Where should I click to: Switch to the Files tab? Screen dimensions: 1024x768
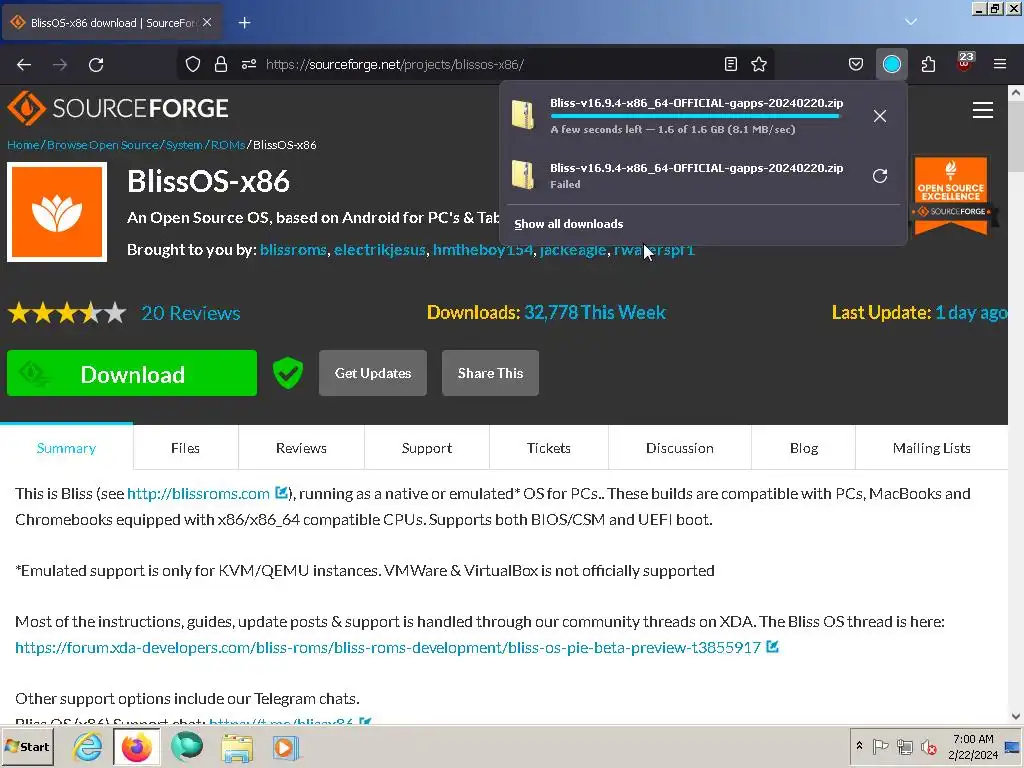click(x=185, y=448)
